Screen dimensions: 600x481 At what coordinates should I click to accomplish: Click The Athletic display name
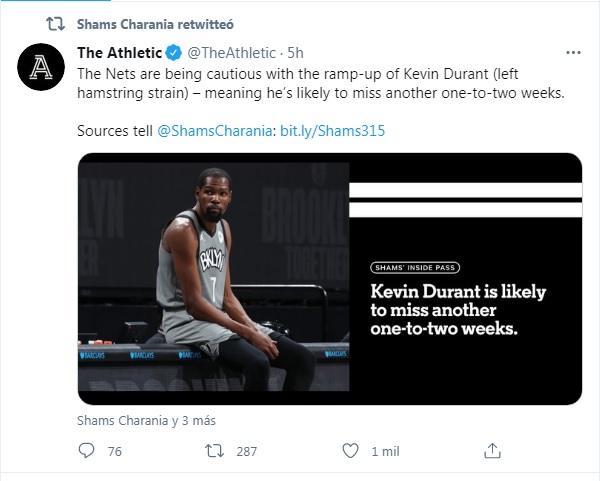click(x=119, y=53)
